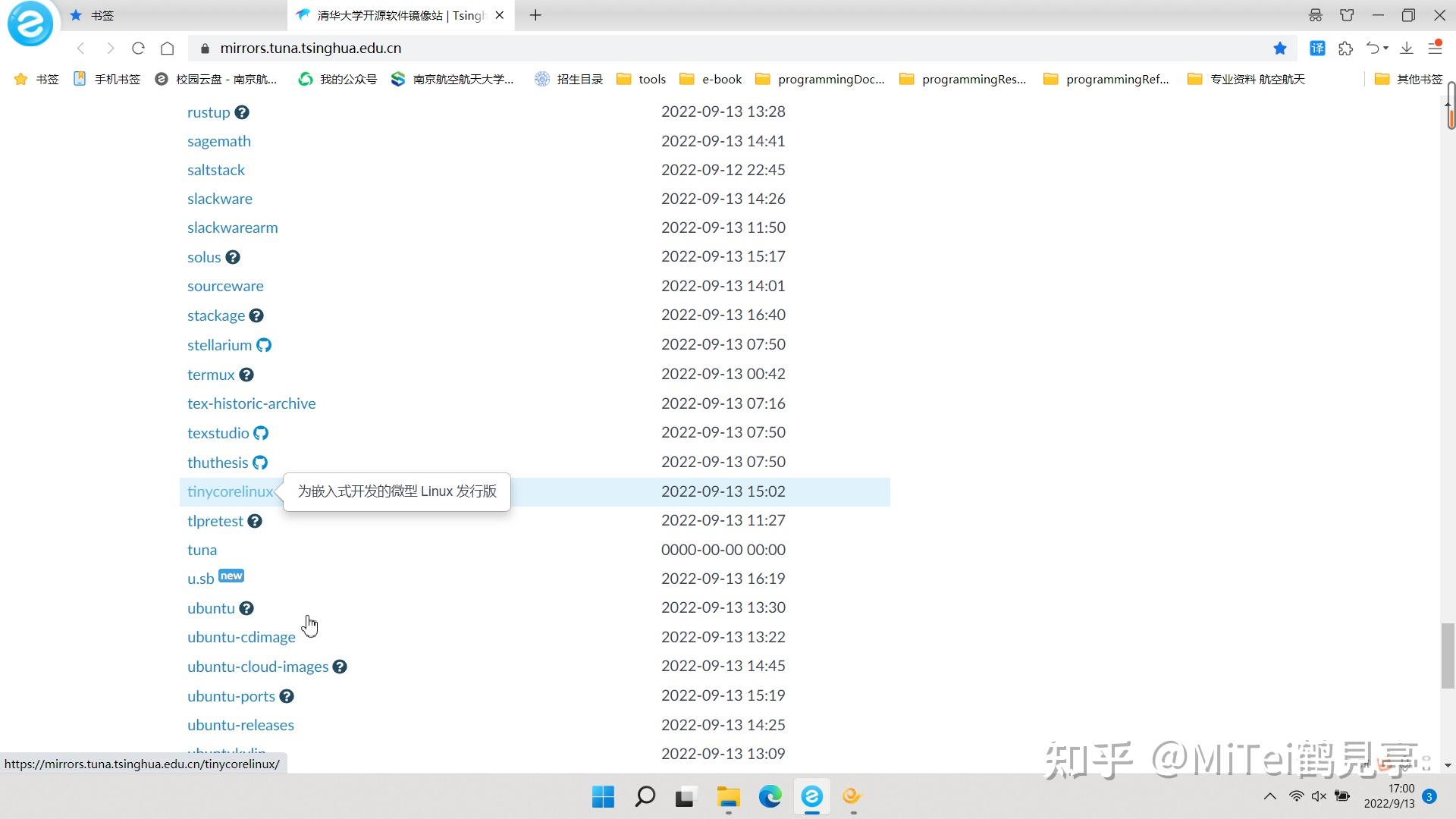Open programmingRef bookmark folder

pos(1106,79)
